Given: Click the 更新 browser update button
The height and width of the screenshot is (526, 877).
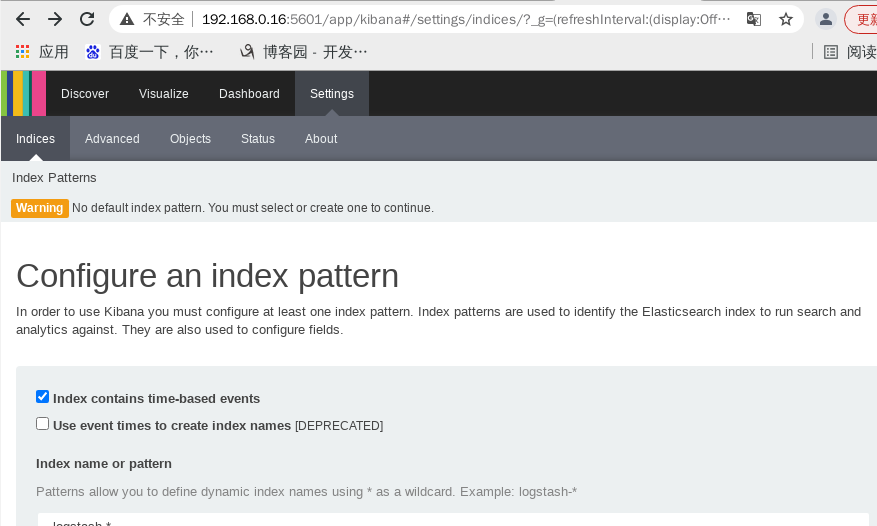Looking at the screenshot, I should [x=861, y=20].
